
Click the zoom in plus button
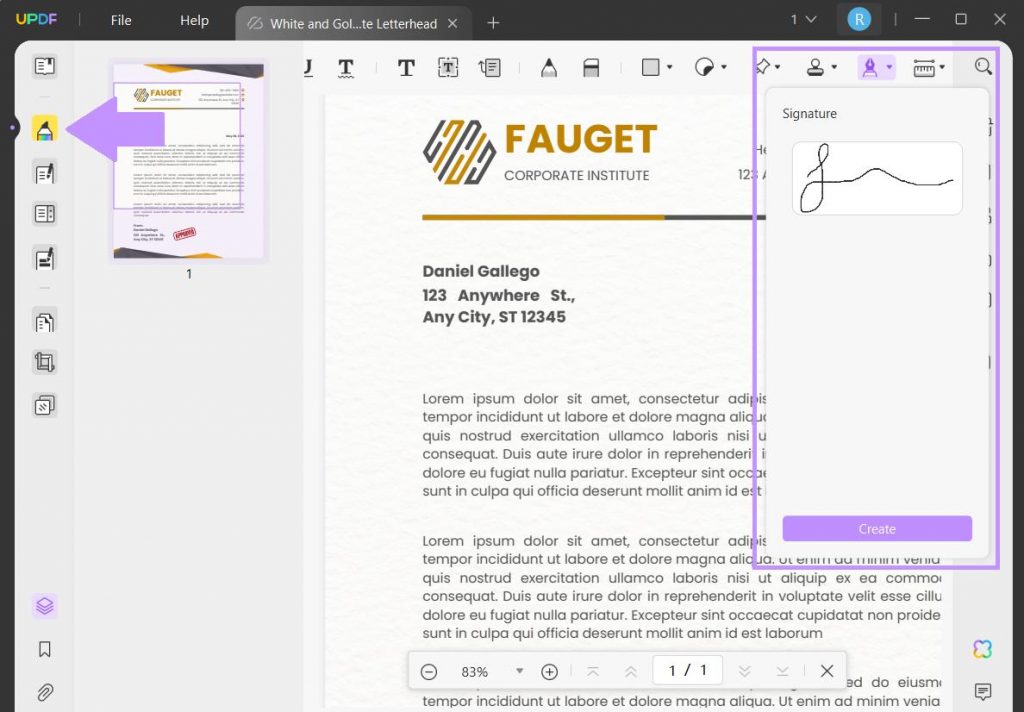(x=549, y=670)
